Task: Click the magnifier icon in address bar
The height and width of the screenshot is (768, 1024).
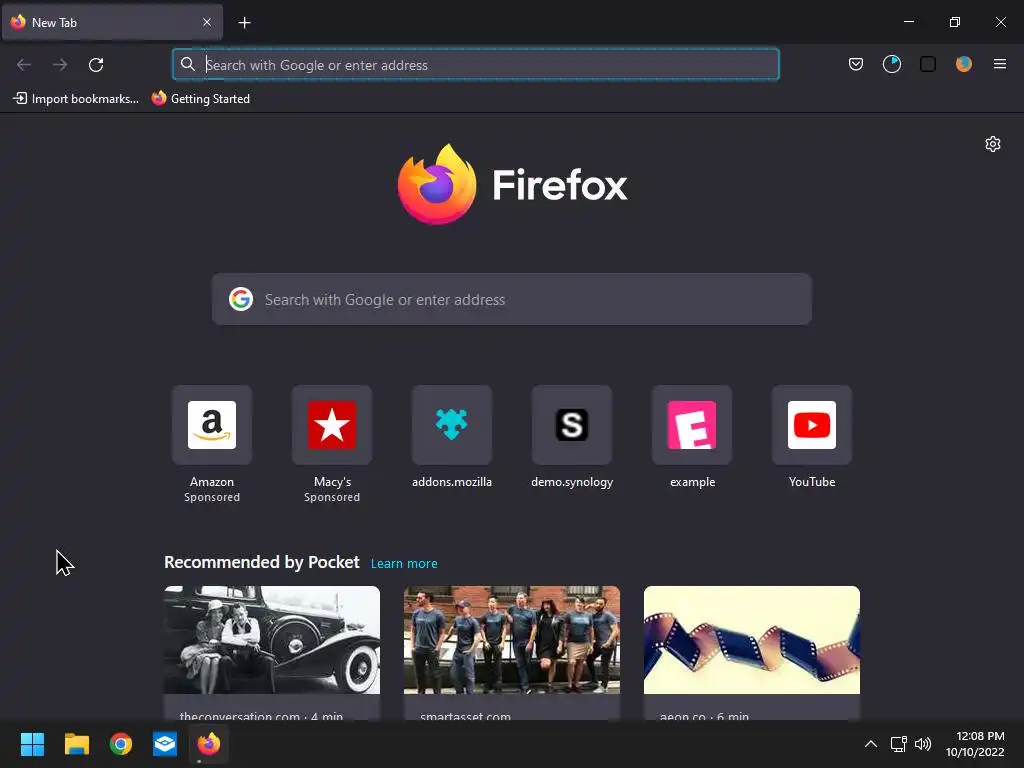Action: coord(187,64)
